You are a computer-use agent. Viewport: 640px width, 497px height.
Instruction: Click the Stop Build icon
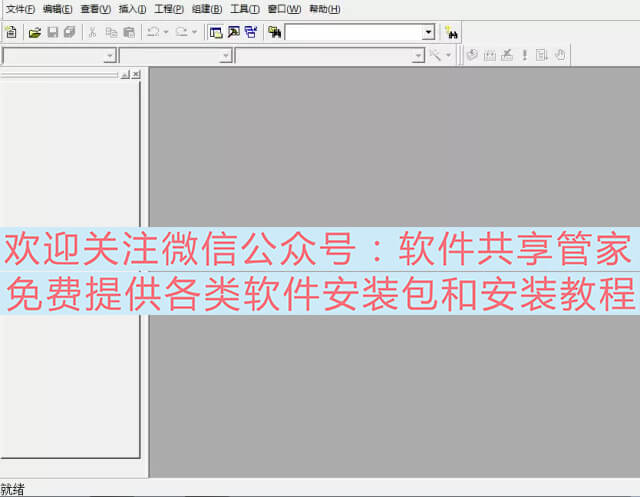(x=507, y=55)
